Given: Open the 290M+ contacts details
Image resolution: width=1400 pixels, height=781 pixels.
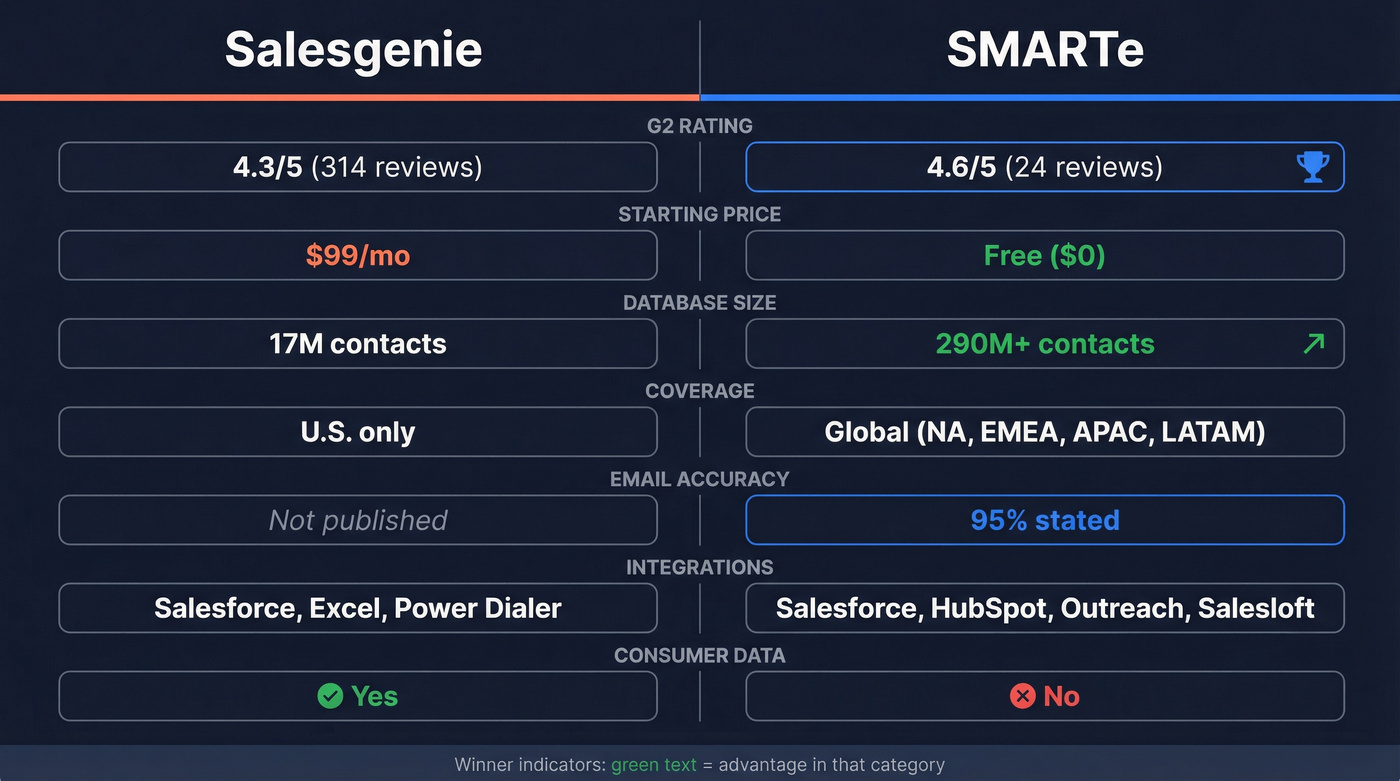Looking at the screenshot, I should pyautogui.click(x=1045, y=343).
